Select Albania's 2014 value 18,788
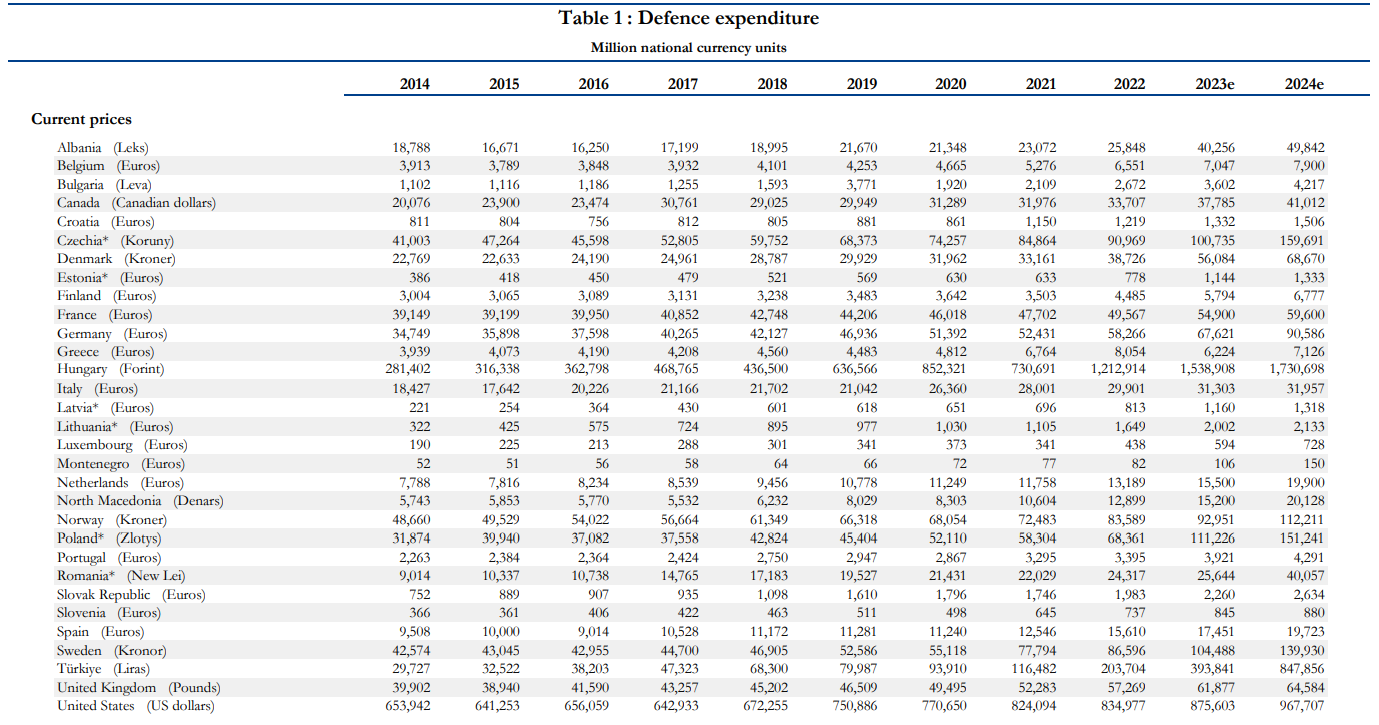 412,148
